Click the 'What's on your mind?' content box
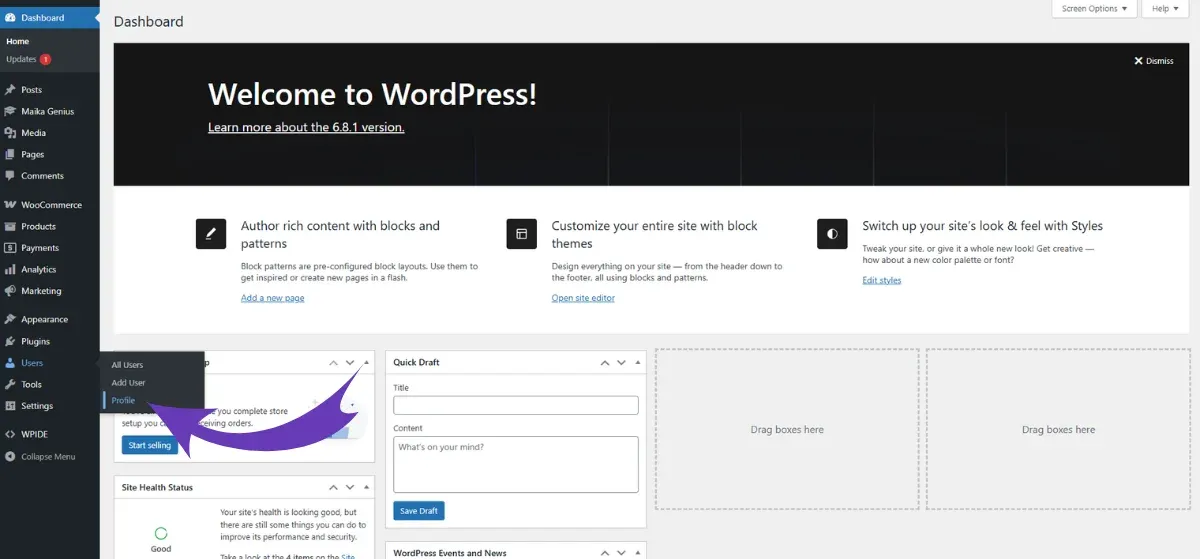The width and height of the screenshot is (1200, 559). 516,464
